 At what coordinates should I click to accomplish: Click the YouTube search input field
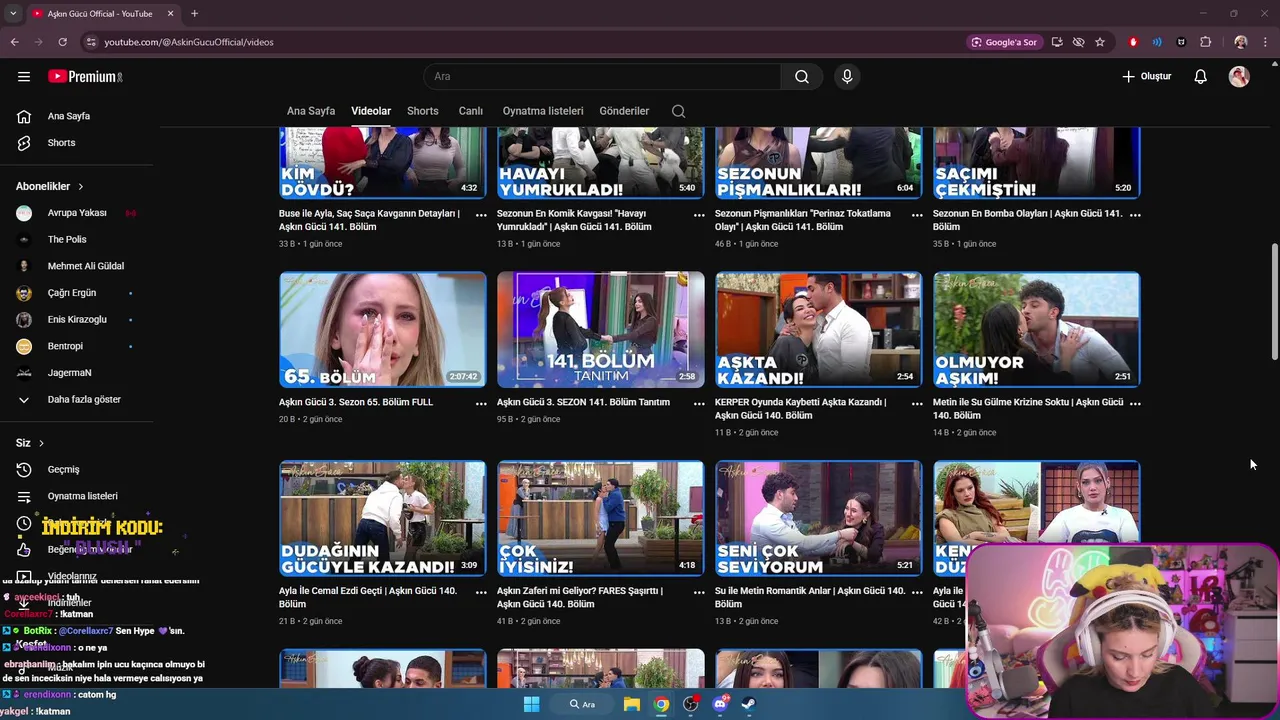coord(602,76)
